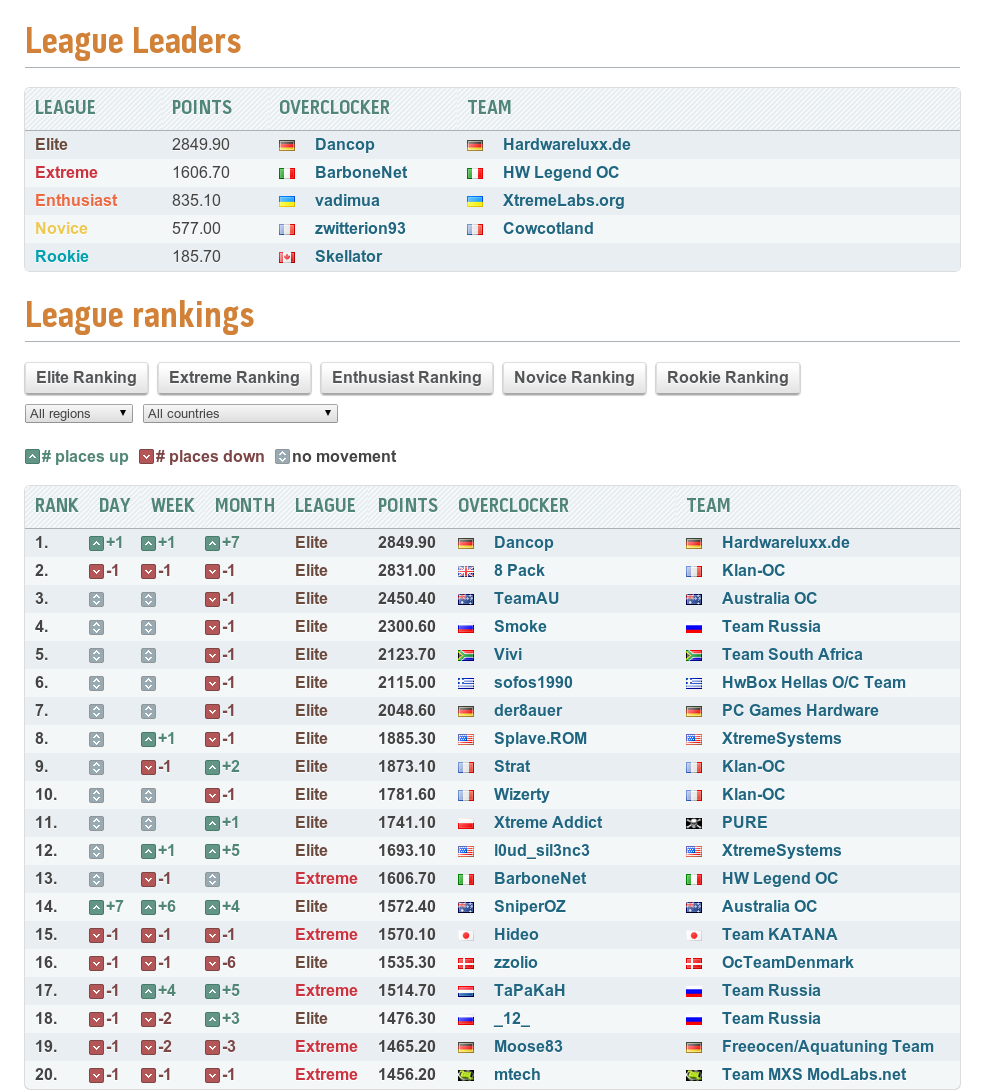
Task: Click the flag icon beside mtech
Action: (x=466, y=1075)
